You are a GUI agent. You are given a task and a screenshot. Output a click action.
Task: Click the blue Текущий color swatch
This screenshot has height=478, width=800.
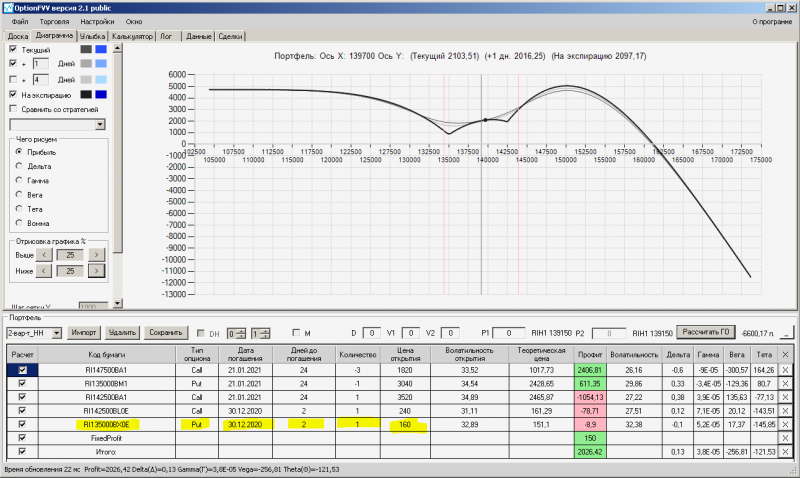point(101,49)
